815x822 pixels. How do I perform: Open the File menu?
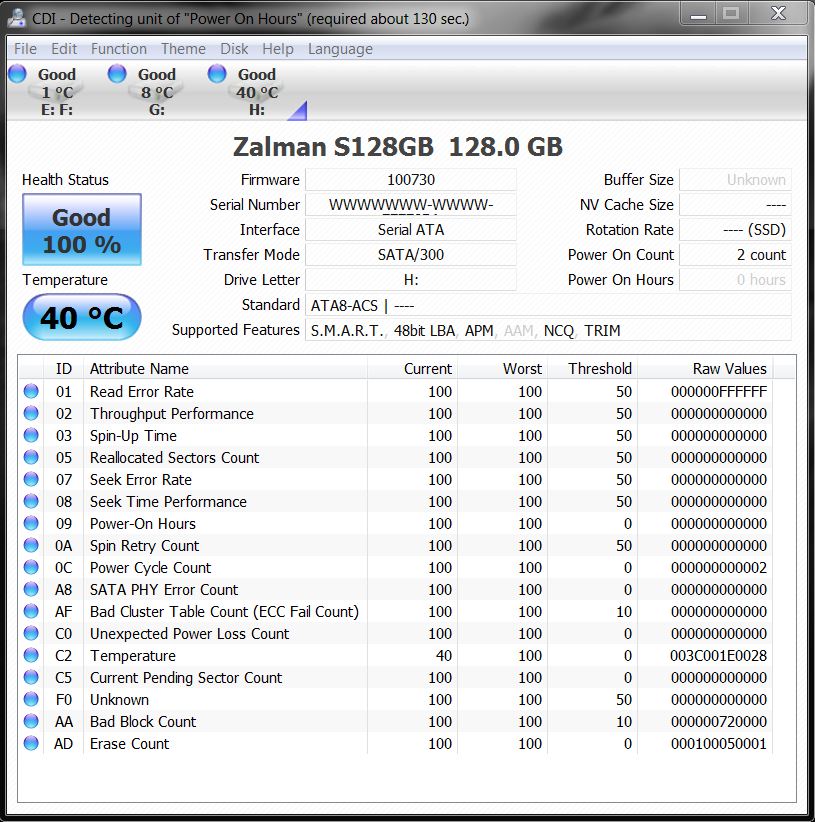25,49
